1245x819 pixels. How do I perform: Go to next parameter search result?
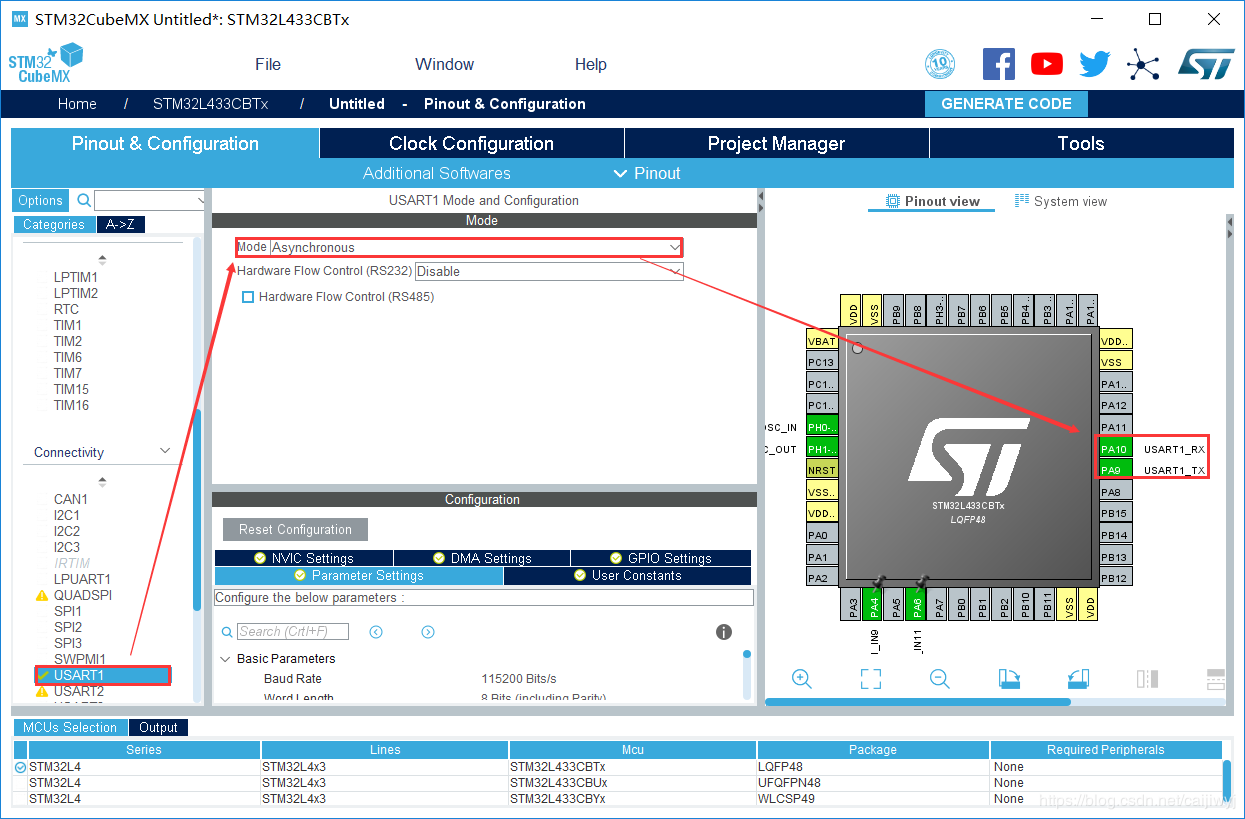tap(428, 632)
